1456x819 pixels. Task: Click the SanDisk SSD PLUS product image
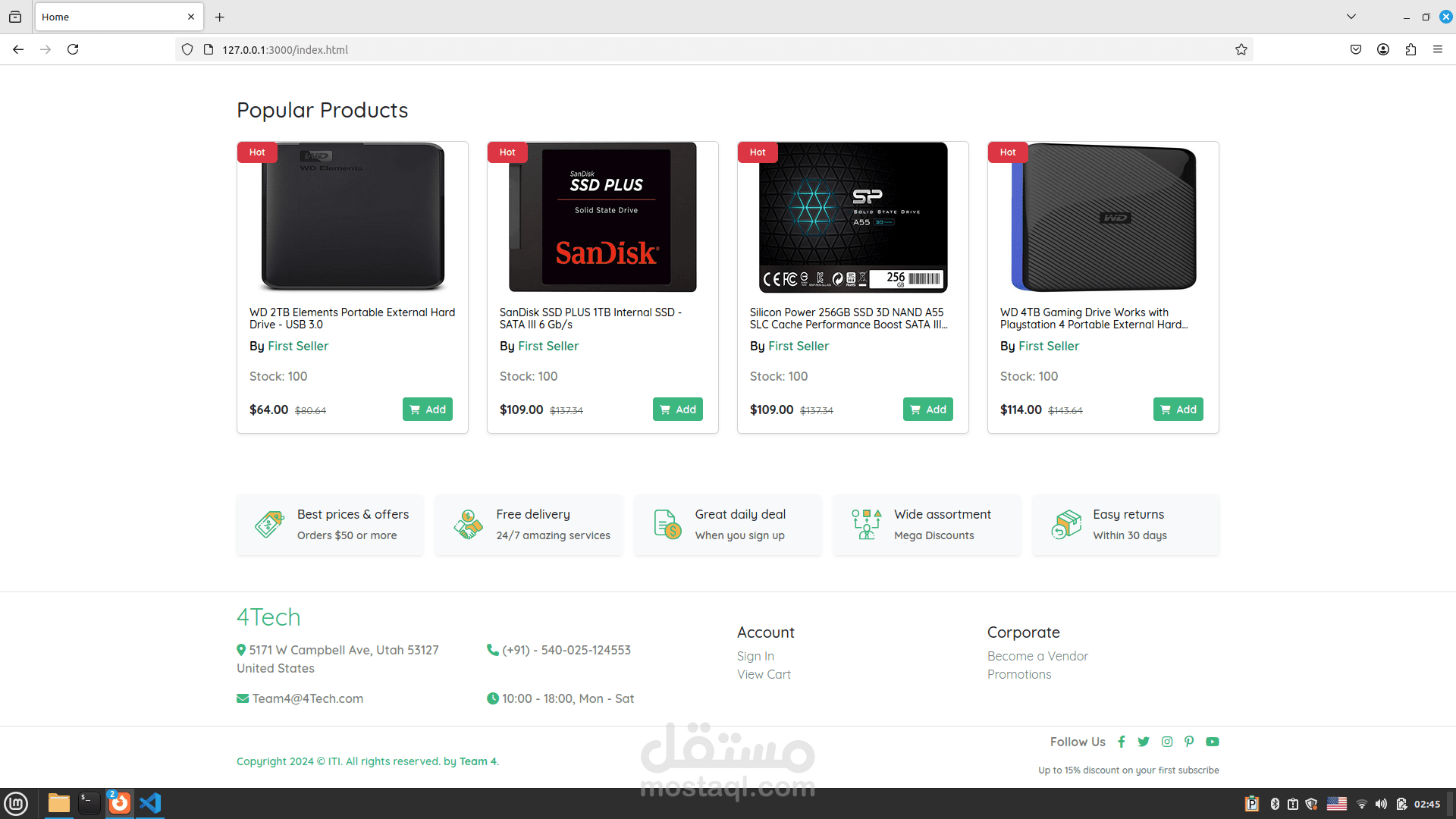pos(603,217)
